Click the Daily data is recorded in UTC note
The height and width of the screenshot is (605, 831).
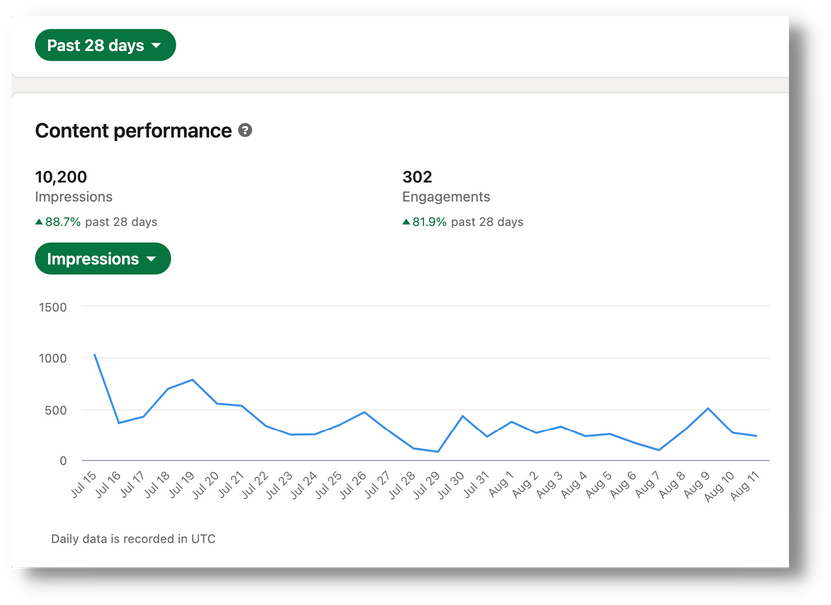[133, 539]
